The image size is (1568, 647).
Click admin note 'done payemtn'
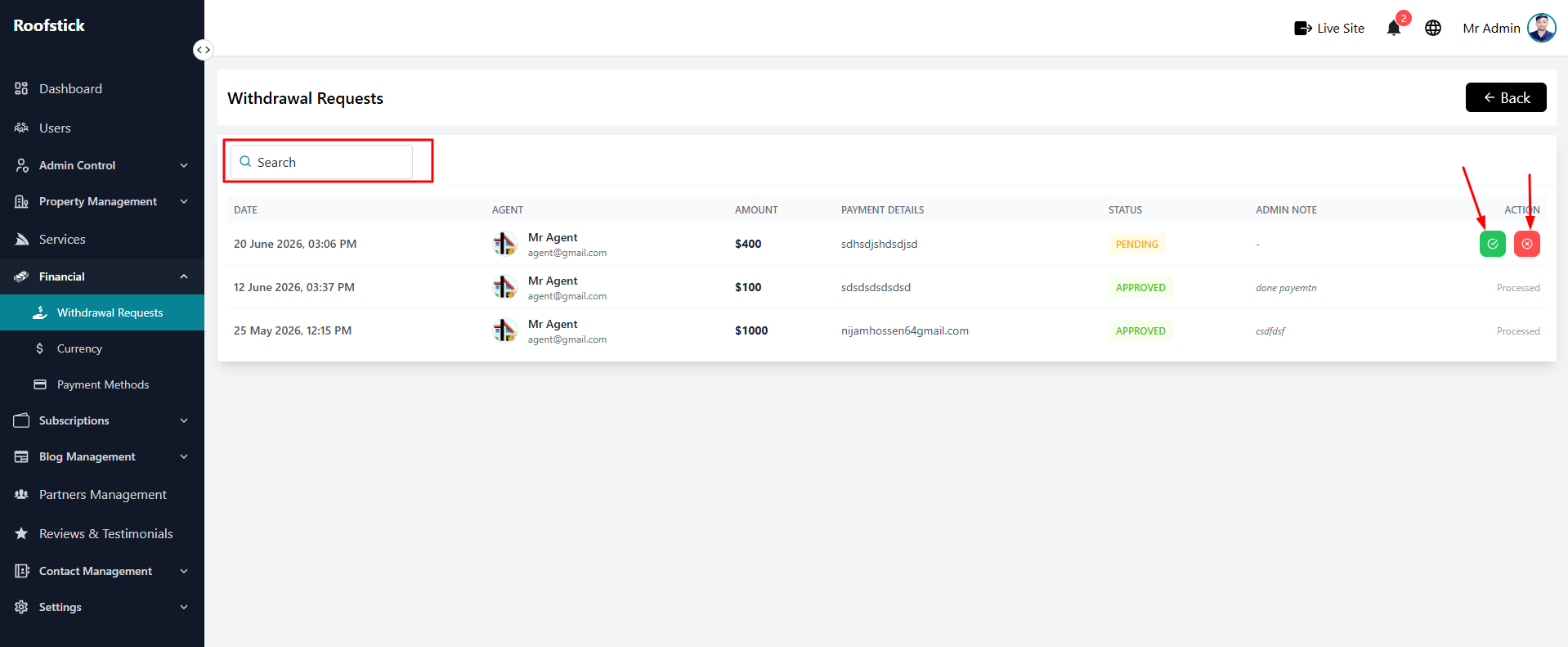point(1286,288)
